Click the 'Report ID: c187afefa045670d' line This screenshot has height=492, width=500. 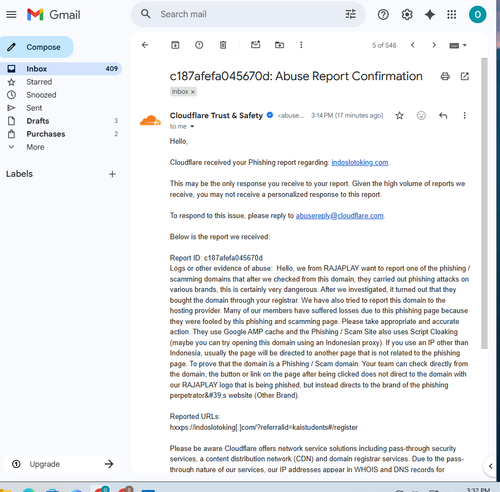[216, 258]
